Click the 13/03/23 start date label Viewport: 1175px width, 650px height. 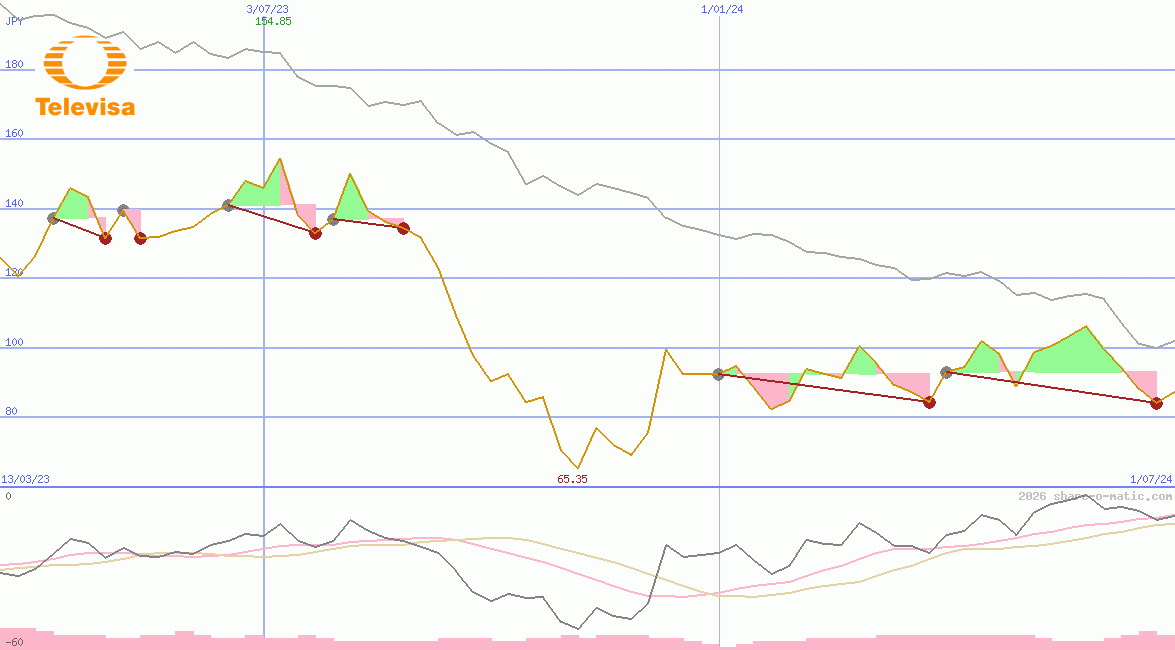[25, 479]
